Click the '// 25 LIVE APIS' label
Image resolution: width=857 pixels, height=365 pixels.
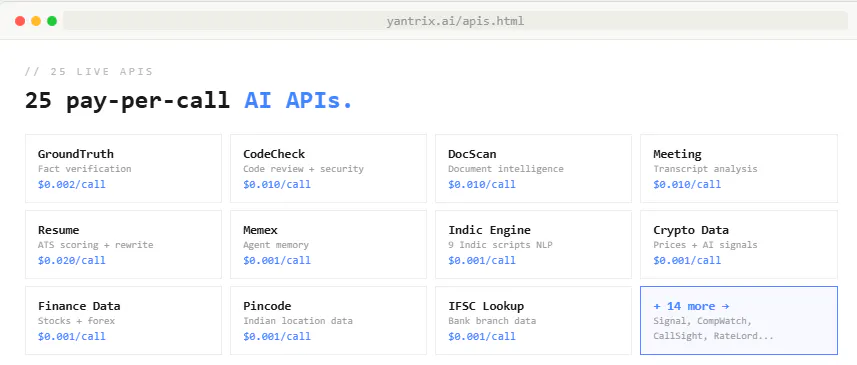pos(89,72)
